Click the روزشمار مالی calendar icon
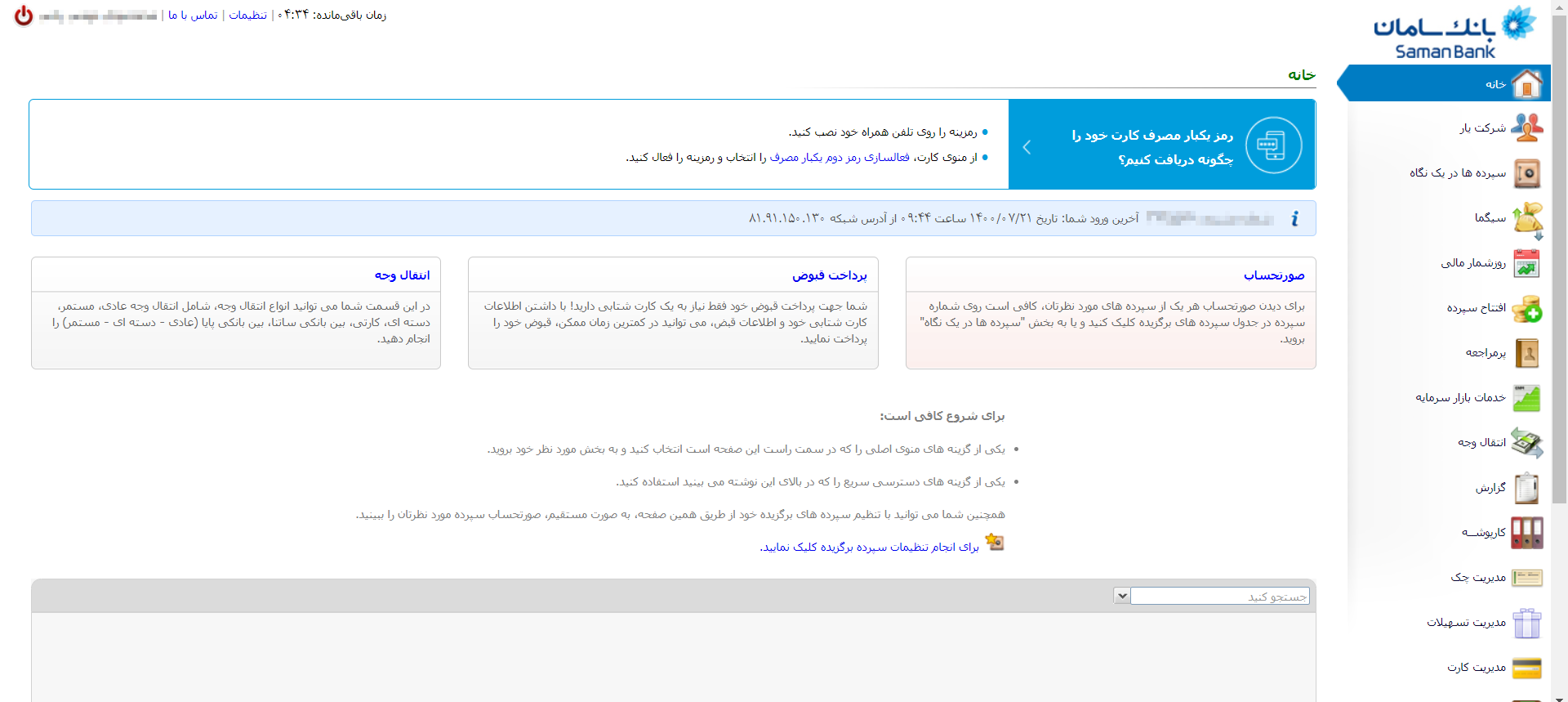Viewport: 1568px width, 702px height. [x=1526, y=263]
